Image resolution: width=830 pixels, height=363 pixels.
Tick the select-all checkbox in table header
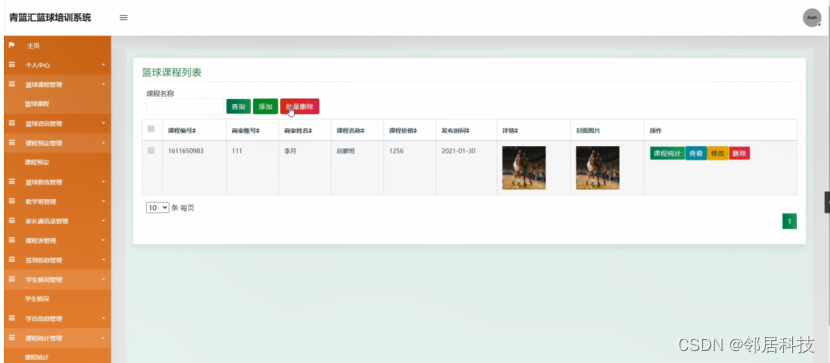click(151, 129)
